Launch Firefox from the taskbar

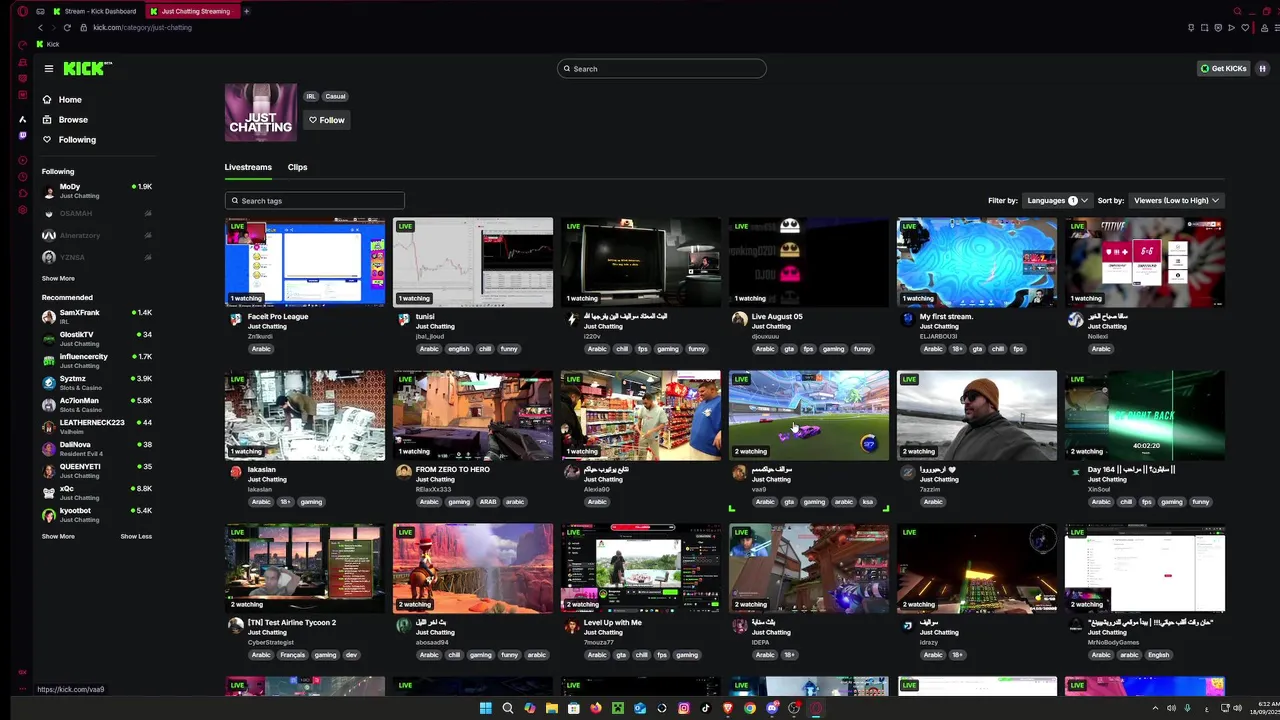pyautogui.click(x=596, y=708)
